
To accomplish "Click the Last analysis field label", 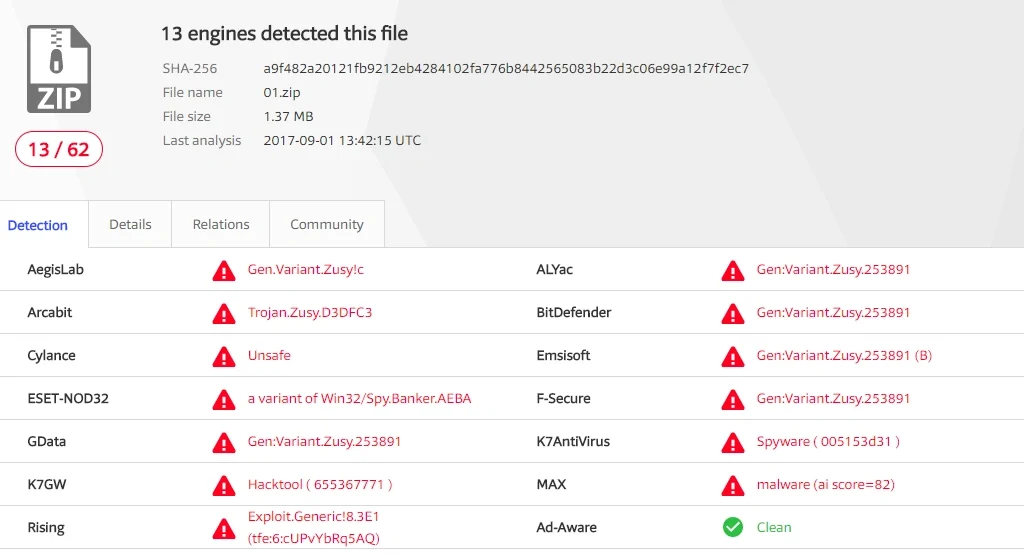I will click(x=202, y=140).
